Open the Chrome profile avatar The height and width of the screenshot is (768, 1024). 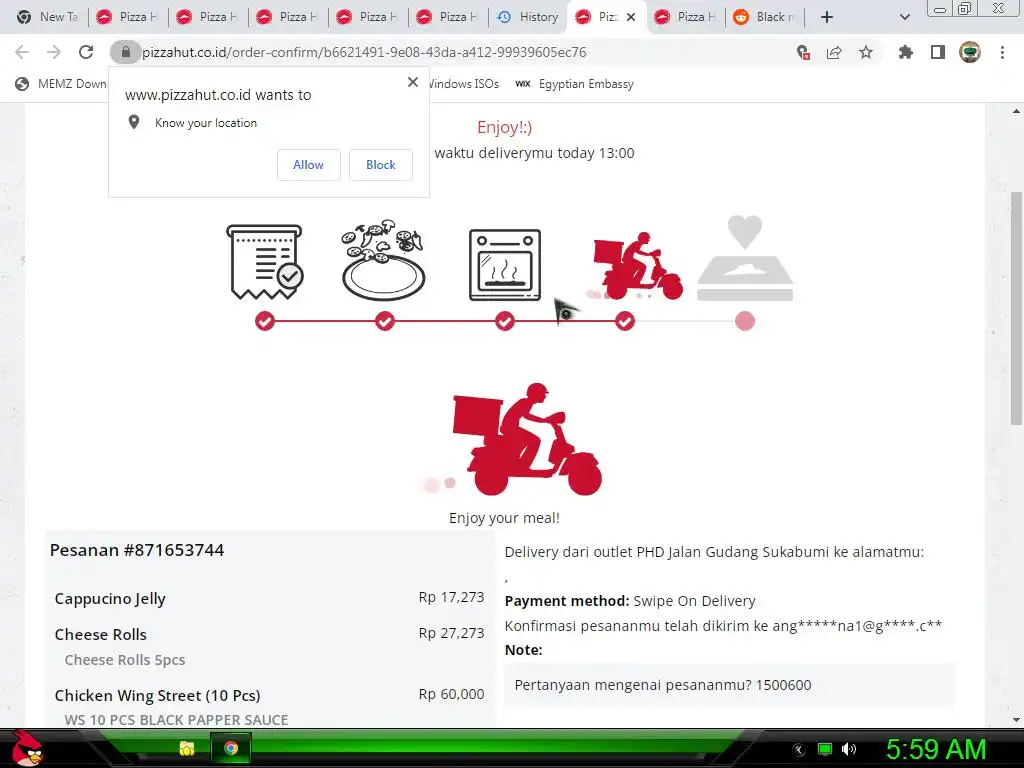970,52
